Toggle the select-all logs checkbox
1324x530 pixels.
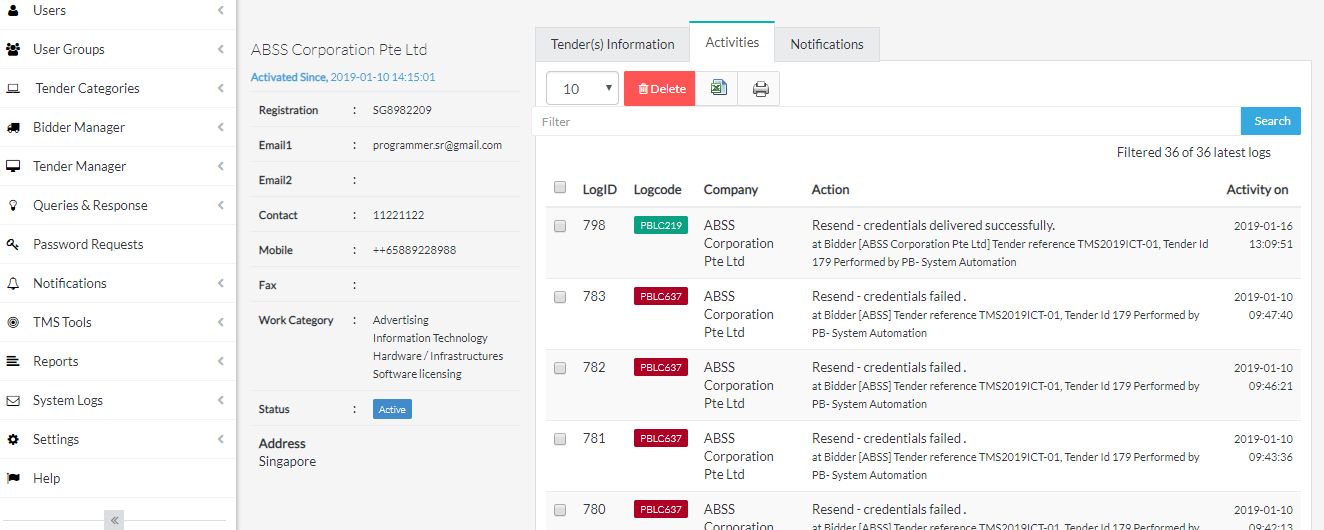pos(560,187)
